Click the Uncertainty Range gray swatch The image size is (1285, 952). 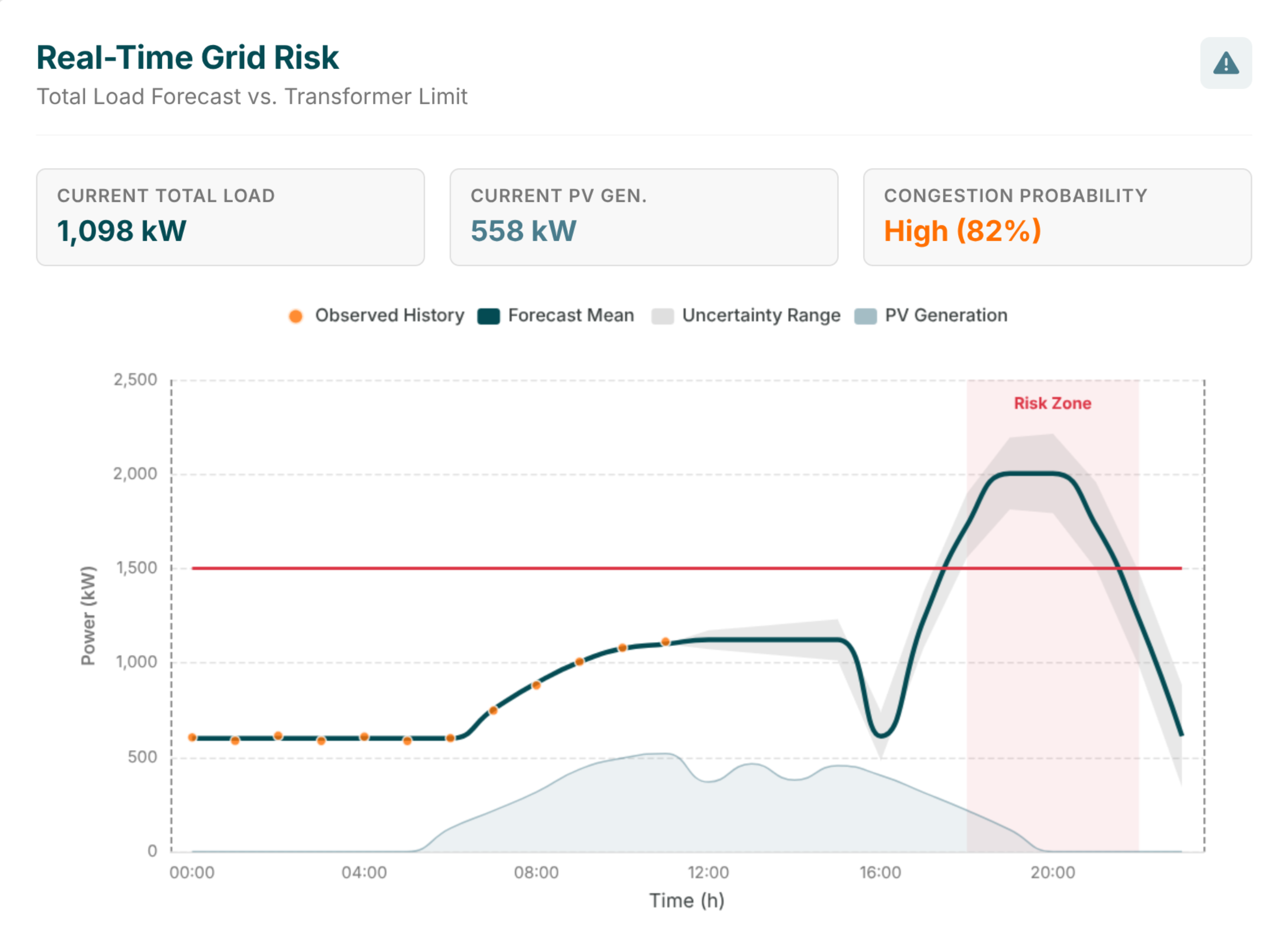pyautogui.click(x=662, y=317)
